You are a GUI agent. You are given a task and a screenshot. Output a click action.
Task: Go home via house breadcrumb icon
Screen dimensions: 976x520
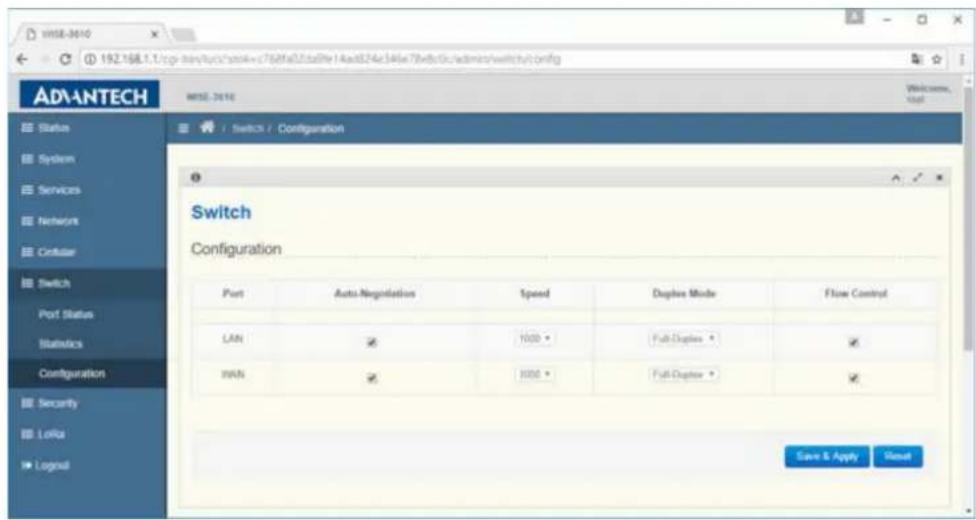(x=205, y=128)
